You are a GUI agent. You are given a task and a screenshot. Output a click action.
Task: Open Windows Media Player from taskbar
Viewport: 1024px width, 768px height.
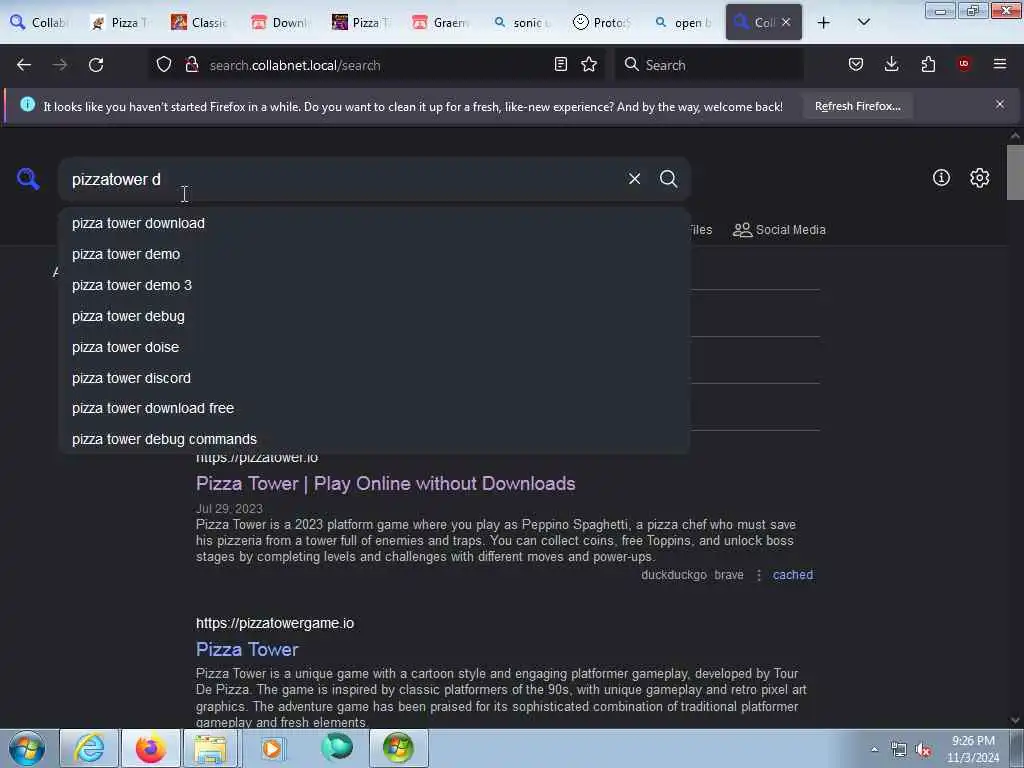(x=272, y=748)
